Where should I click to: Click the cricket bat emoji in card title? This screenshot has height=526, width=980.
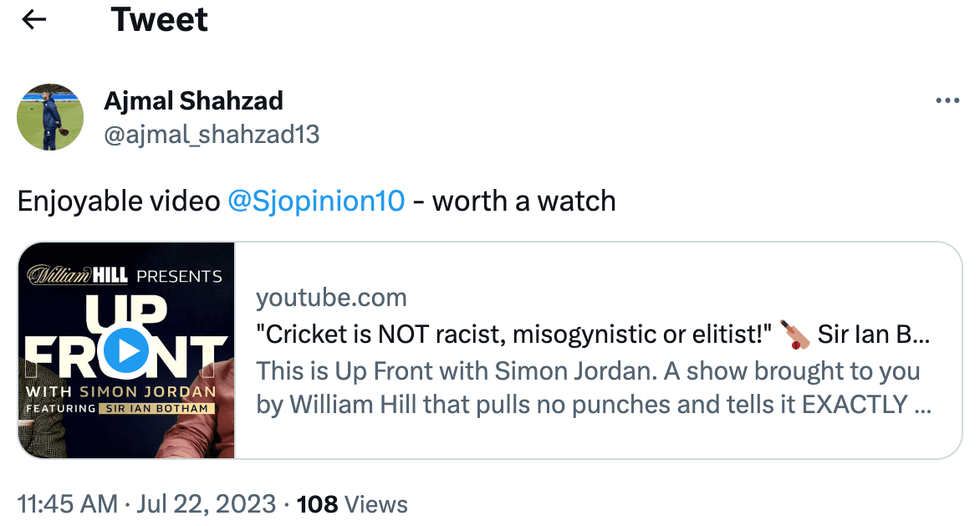796,334
